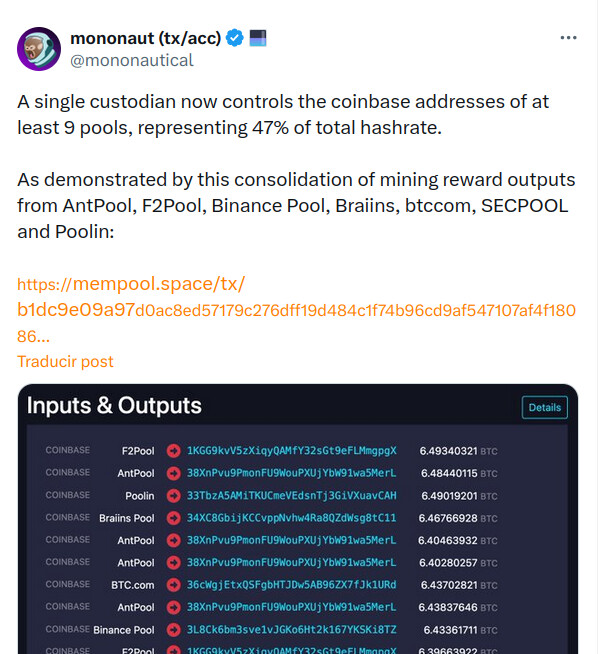Click the Inputs & Outputs image preview heading
606x654 pixels.
(114, 406)
